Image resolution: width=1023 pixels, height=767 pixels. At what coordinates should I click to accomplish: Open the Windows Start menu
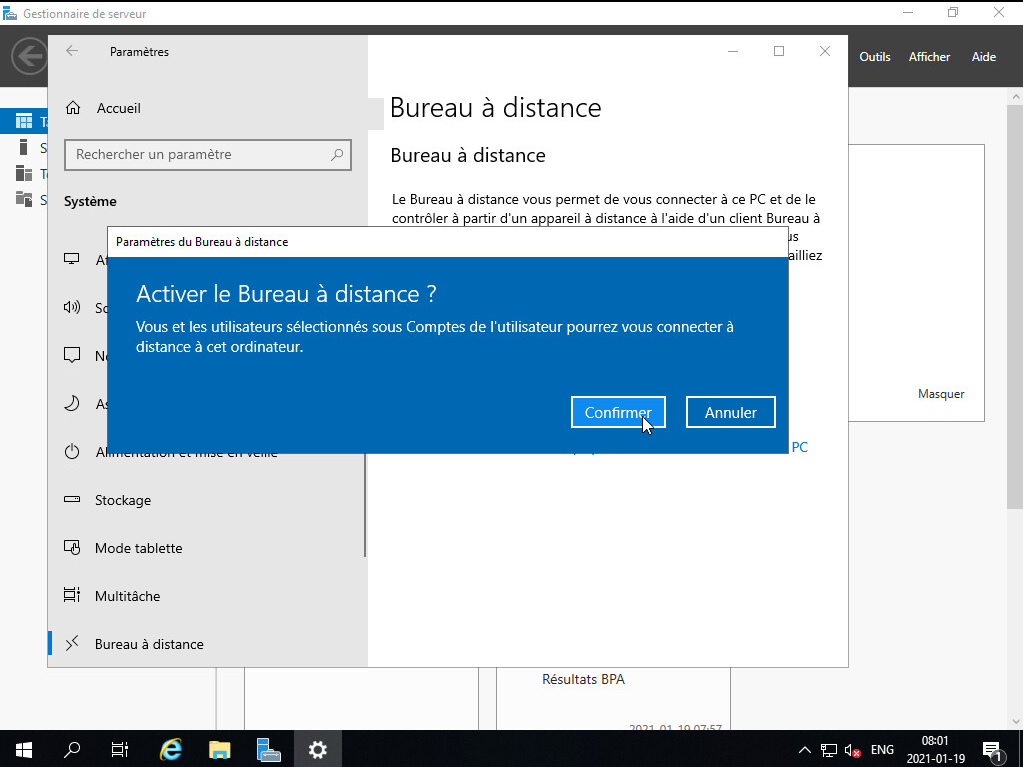(23, 749)
